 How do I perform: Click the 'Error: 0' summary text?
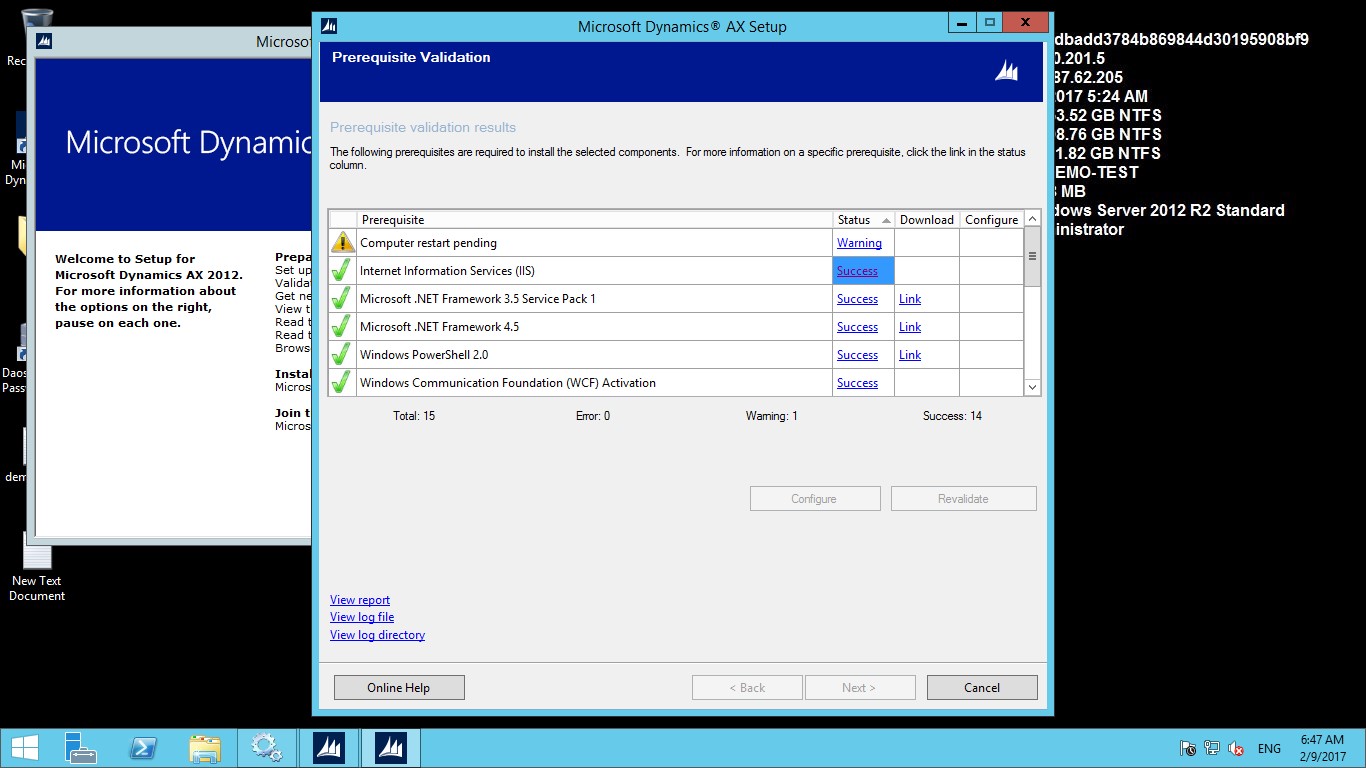(x=593, y=416)
